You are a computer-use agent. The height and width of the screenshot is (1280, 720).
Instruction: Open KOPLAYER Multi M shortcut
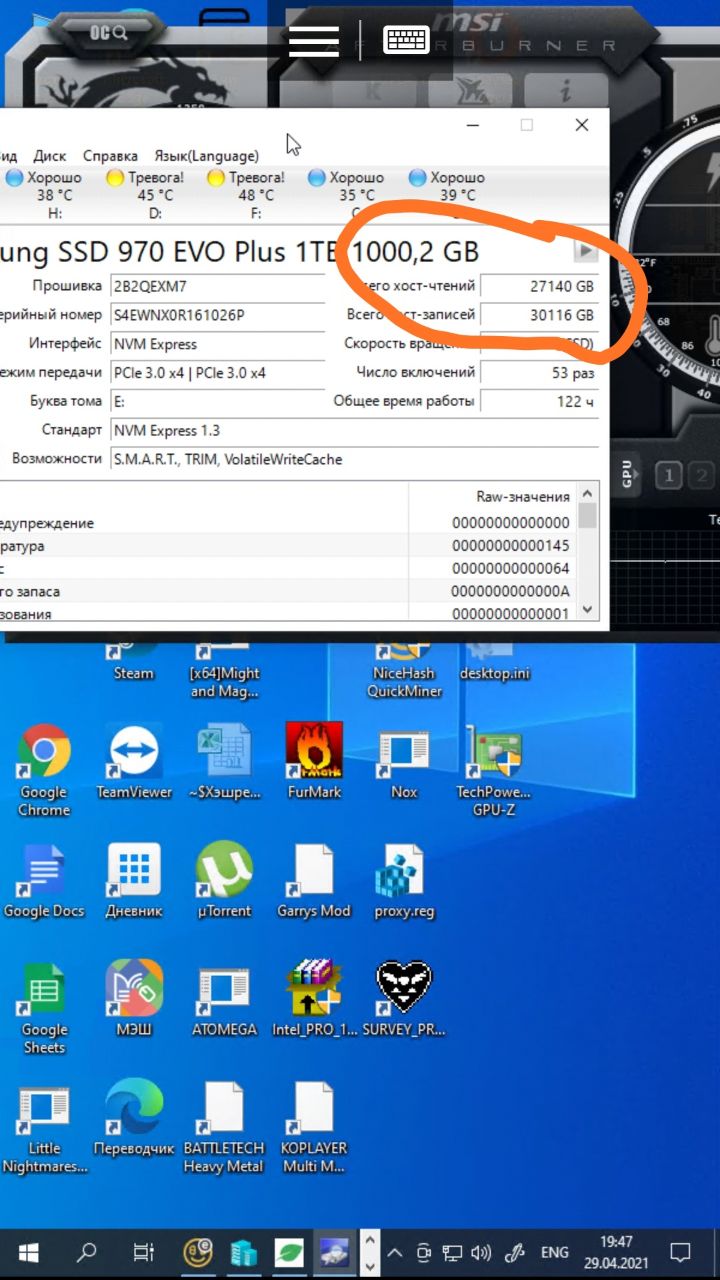point(314,1128)
